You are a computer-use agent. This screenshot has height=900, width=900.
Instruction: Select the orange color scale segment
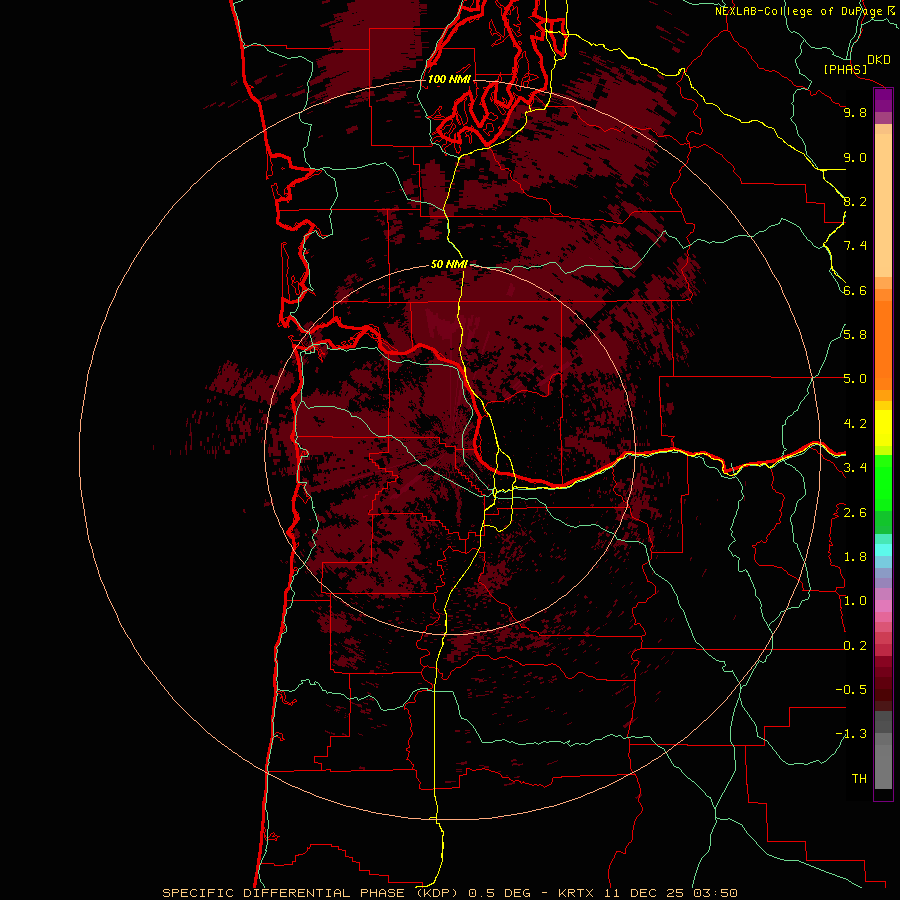click(883, 345)
